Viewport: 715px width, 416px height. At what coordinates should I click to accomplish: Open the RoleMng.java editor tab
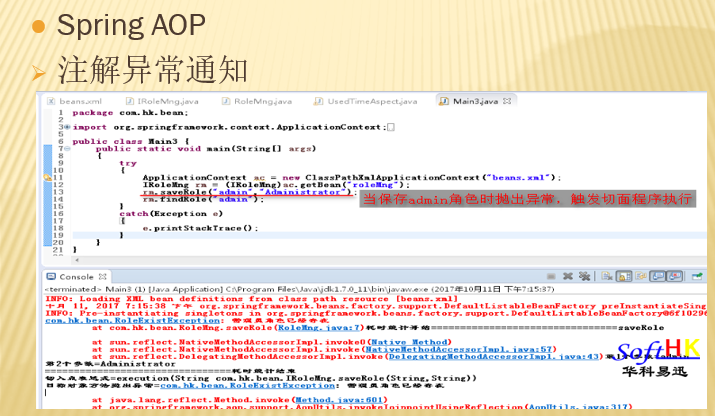pos(257,101)
